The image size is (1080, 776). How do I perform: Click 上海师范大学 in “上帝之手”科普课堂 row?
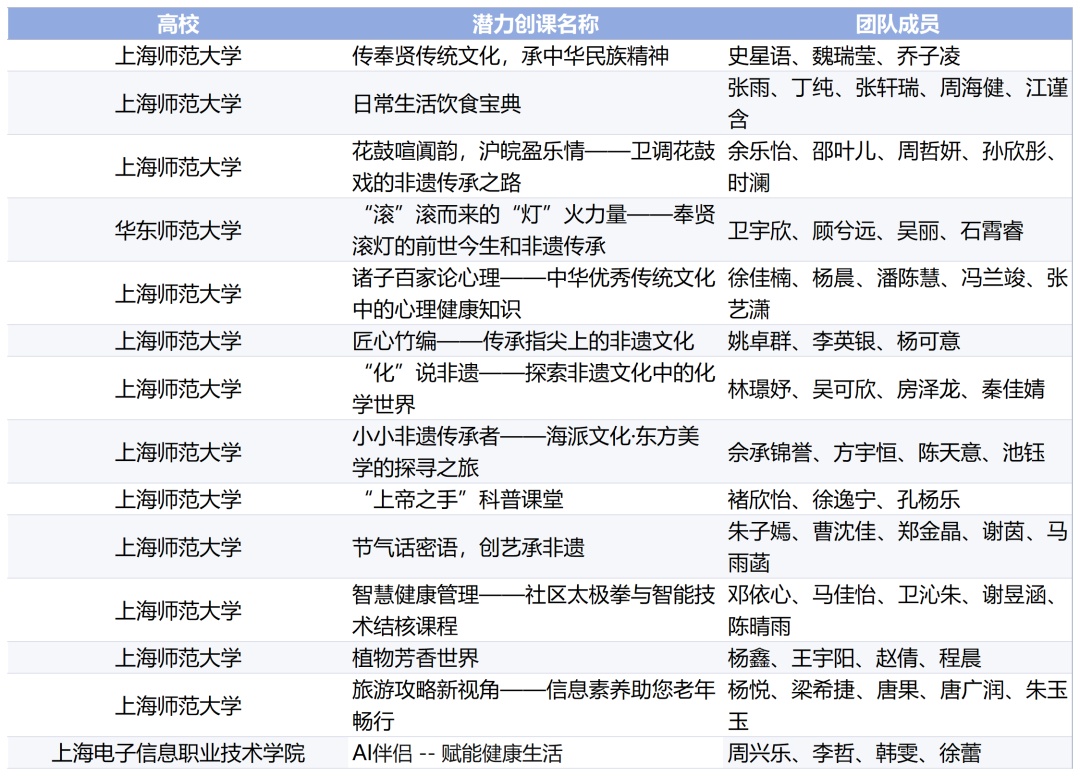(x=178, y=499)
